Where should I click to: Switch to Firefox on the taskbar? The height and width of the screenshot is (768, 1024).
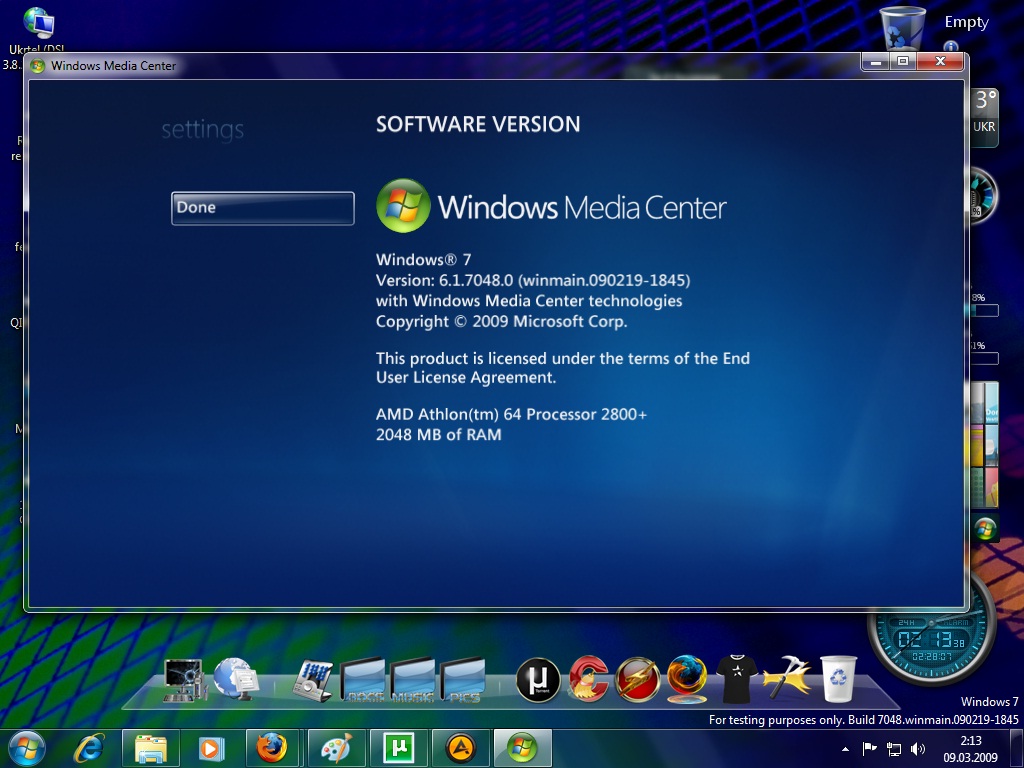(272, 748)
